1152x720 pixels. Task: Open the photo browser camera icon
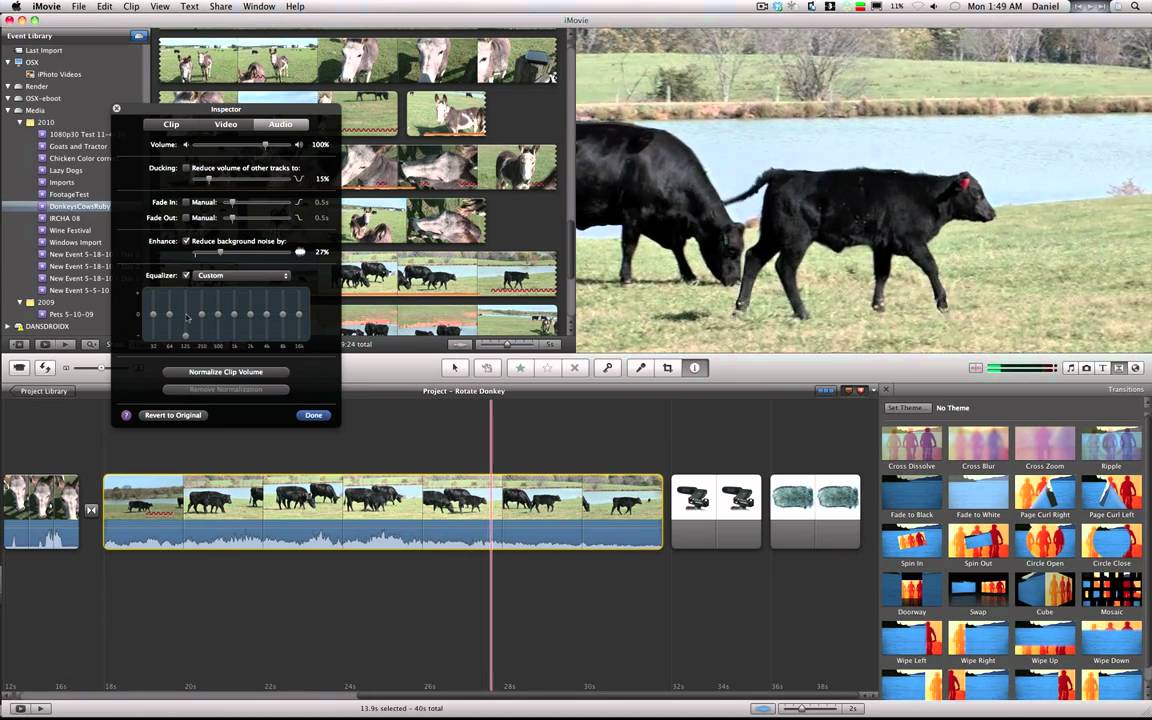[x=1087, y=368]
